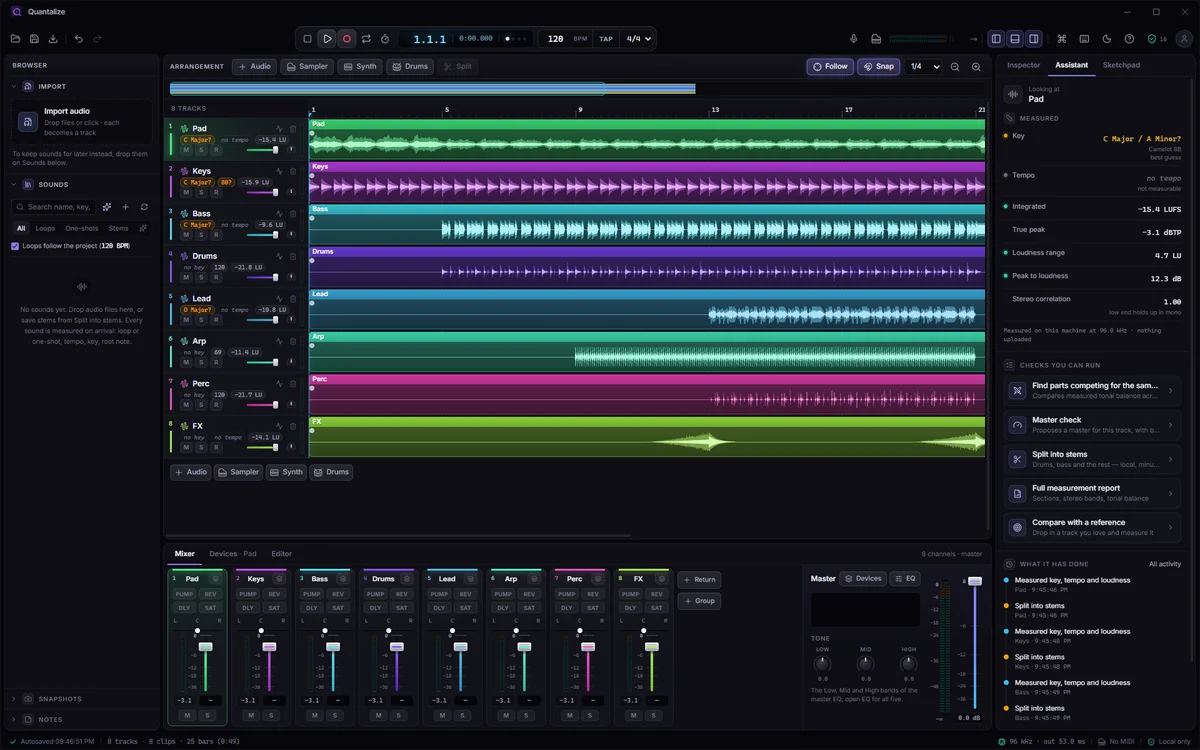Click the bar 13 timeline ruler marker
Viewport: 1200px width, 750px height.
(715, 110)
